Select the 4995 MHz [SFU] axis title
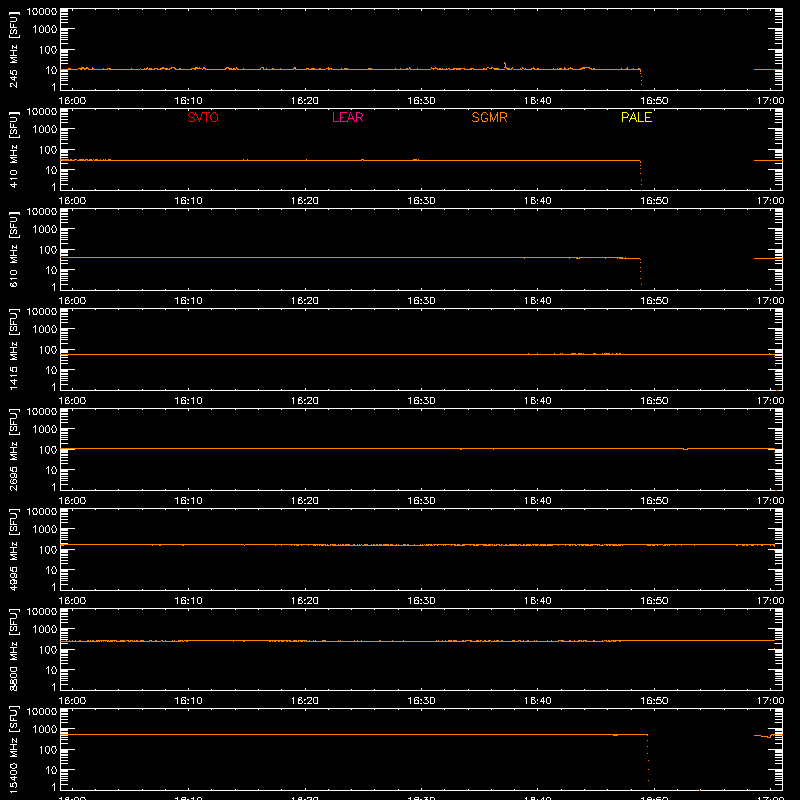Image resolution: width=800 pixels, height=800 pixels. pyautogui.click(x=13, y=549)
